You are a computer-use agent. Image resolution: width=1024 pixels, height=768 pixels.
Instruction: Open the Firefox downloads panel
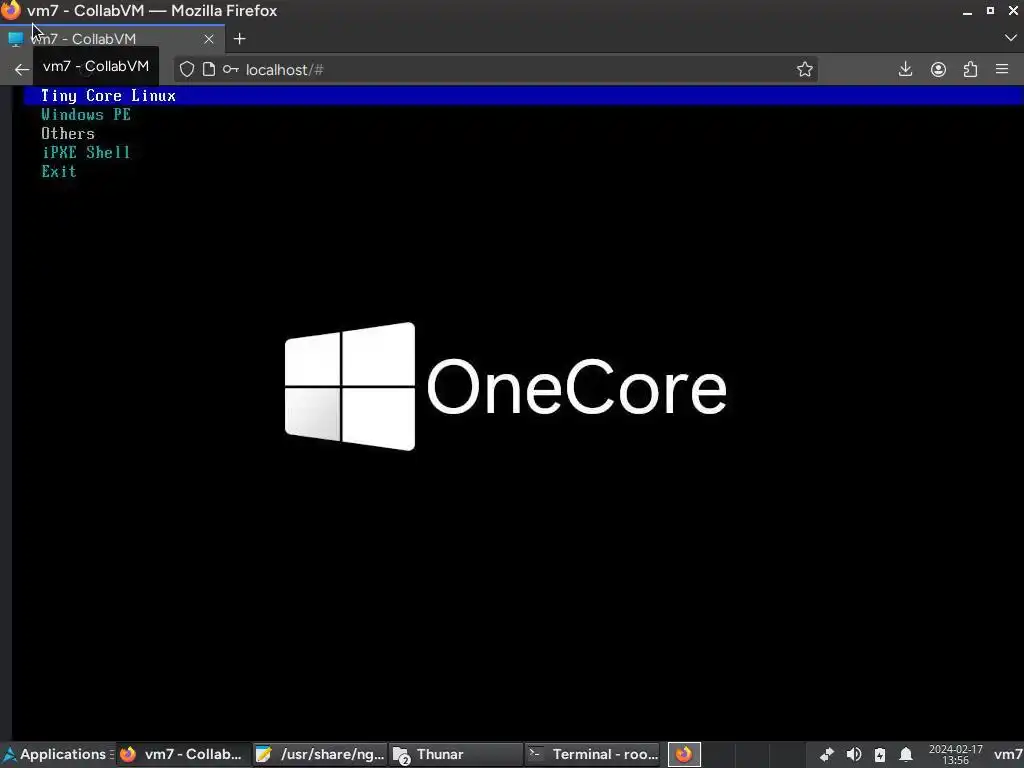905,69
